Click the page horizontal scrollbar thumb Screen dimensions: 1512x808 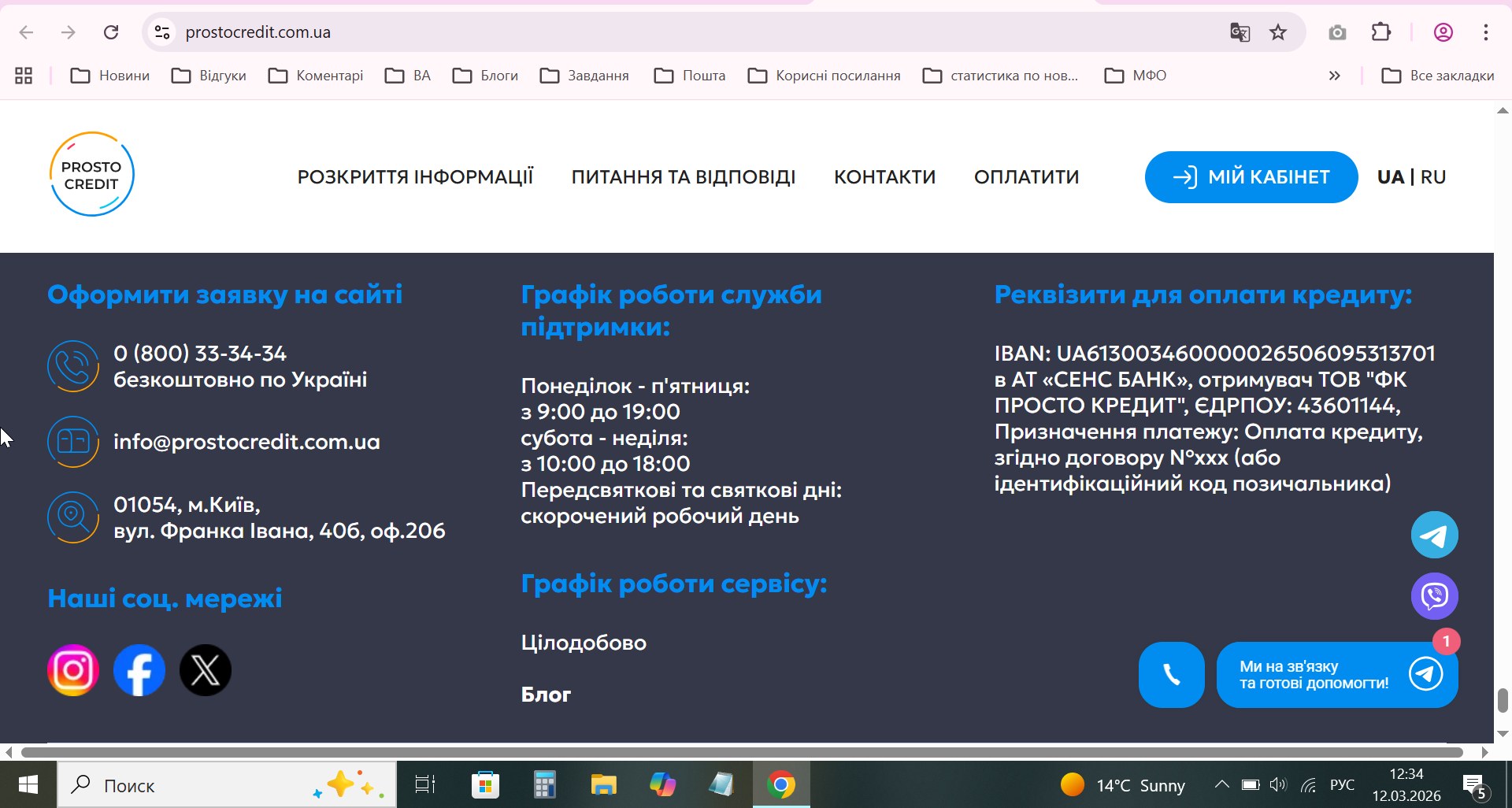click(742, 752)
